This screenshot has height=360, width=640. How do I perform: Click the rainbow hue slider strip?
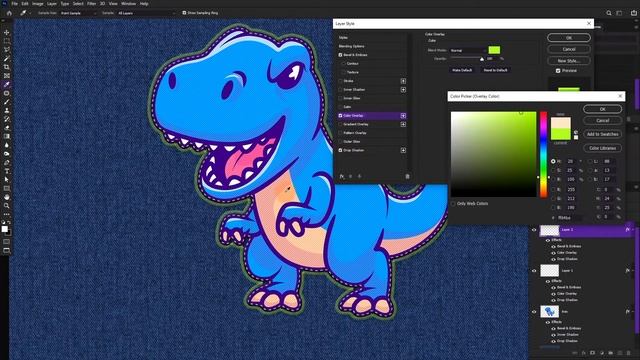pos(543,154)
